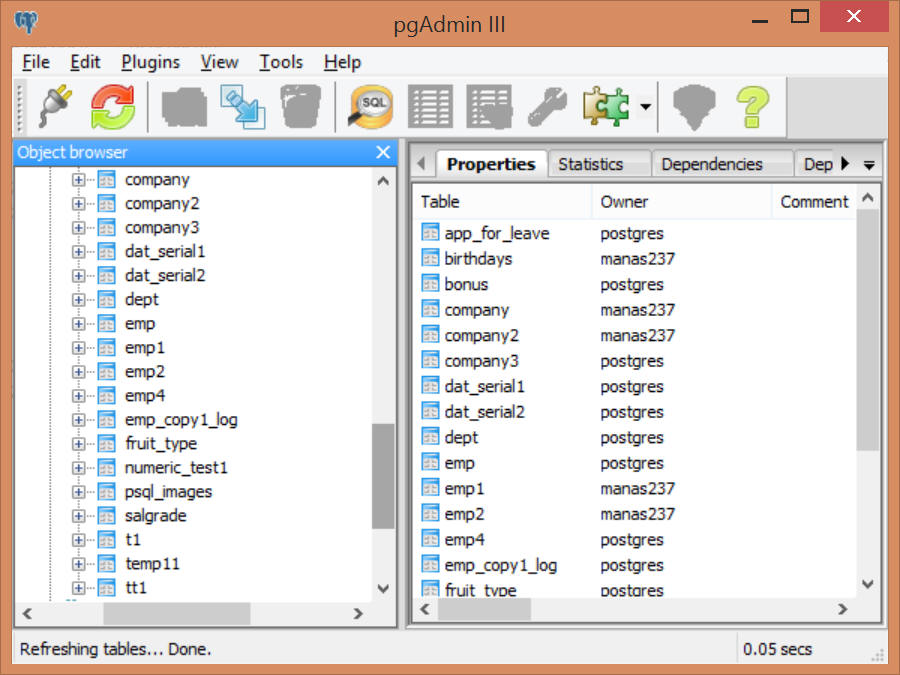Open the Edit menu
900x675 pixels.
click(85, 62)
